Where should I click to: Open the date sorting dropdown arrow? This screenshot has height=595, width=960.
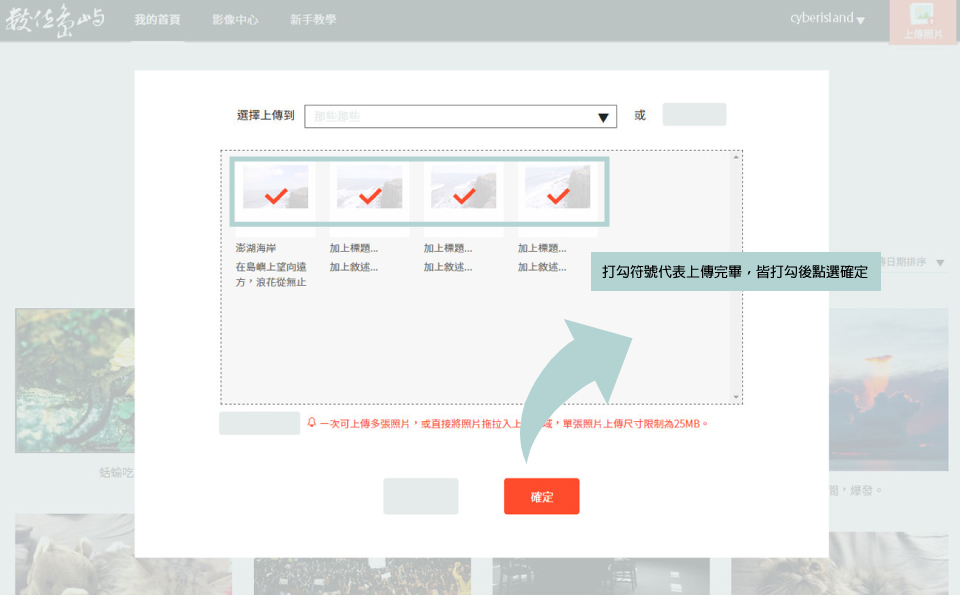(940, 262)
